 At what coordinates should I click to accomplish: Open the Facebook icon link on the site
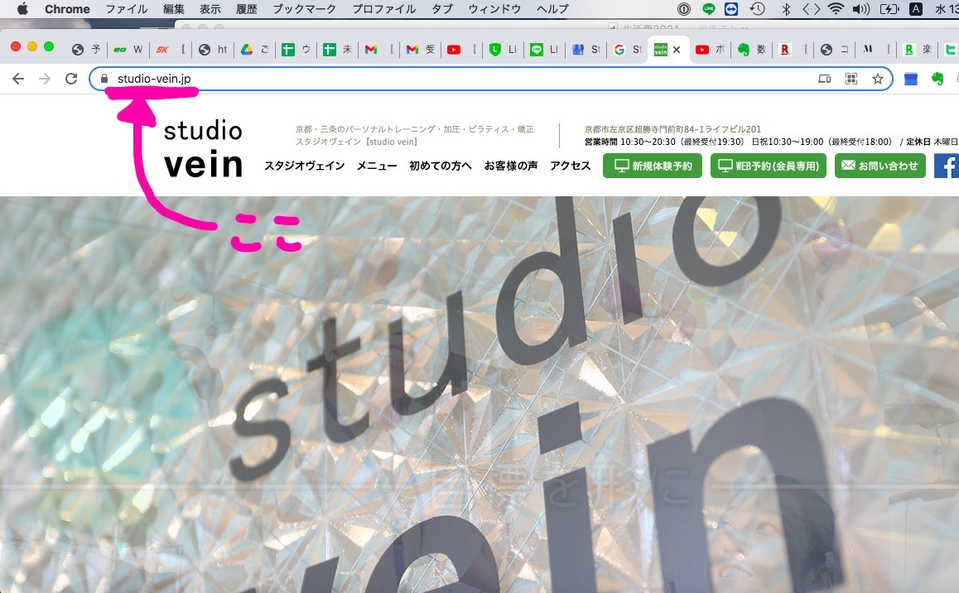pyautogui.click(x=947, y=166)
